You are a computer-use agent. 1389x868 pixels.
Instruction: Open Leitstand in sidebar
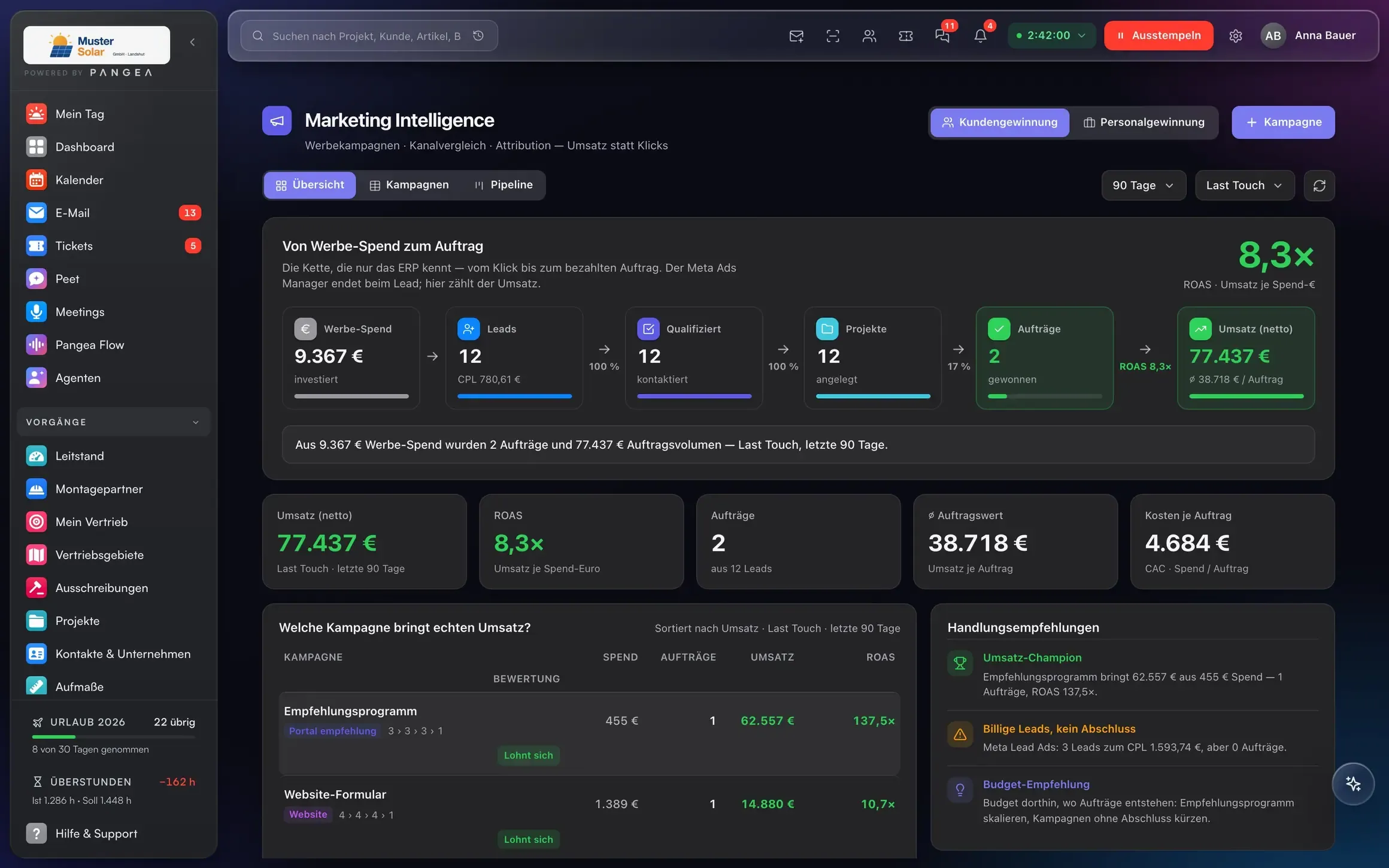[113, 456]
